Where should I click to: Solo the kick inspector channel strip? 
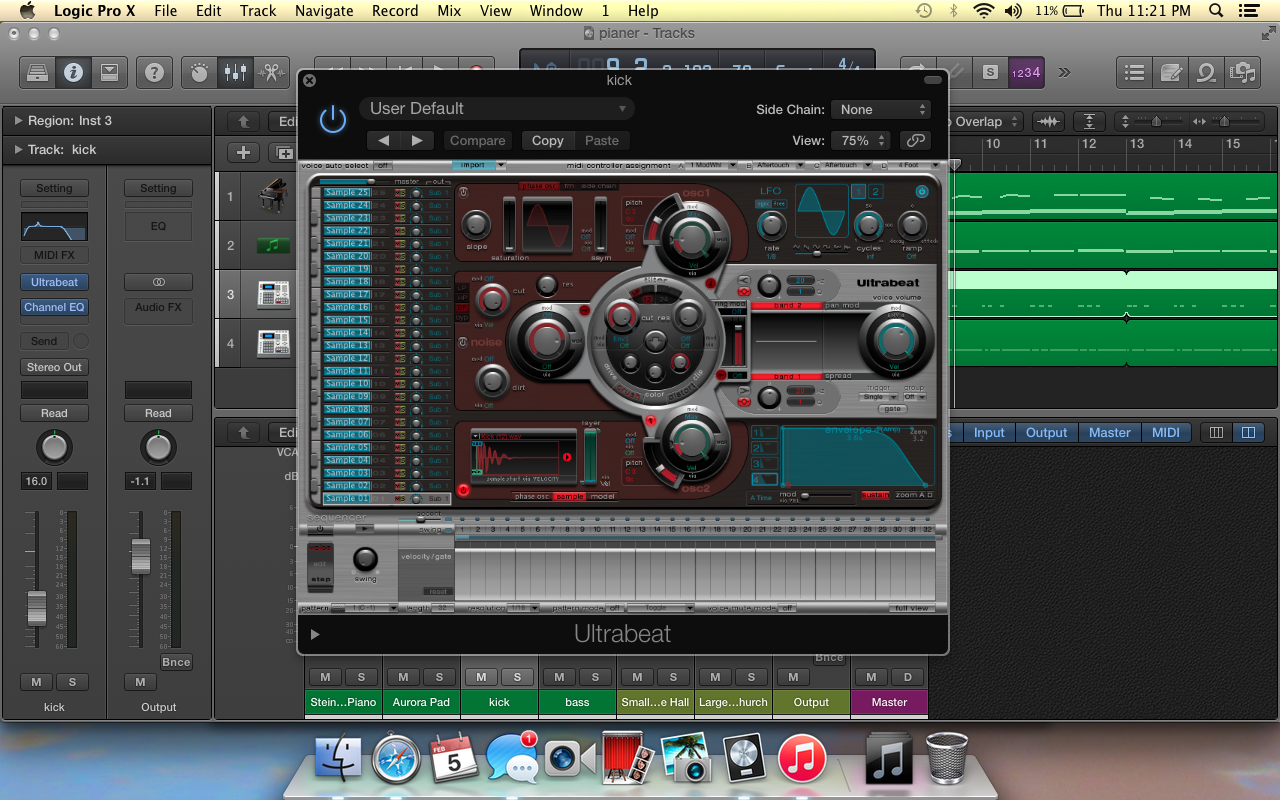pyautogui.click(x=72, y=682)
